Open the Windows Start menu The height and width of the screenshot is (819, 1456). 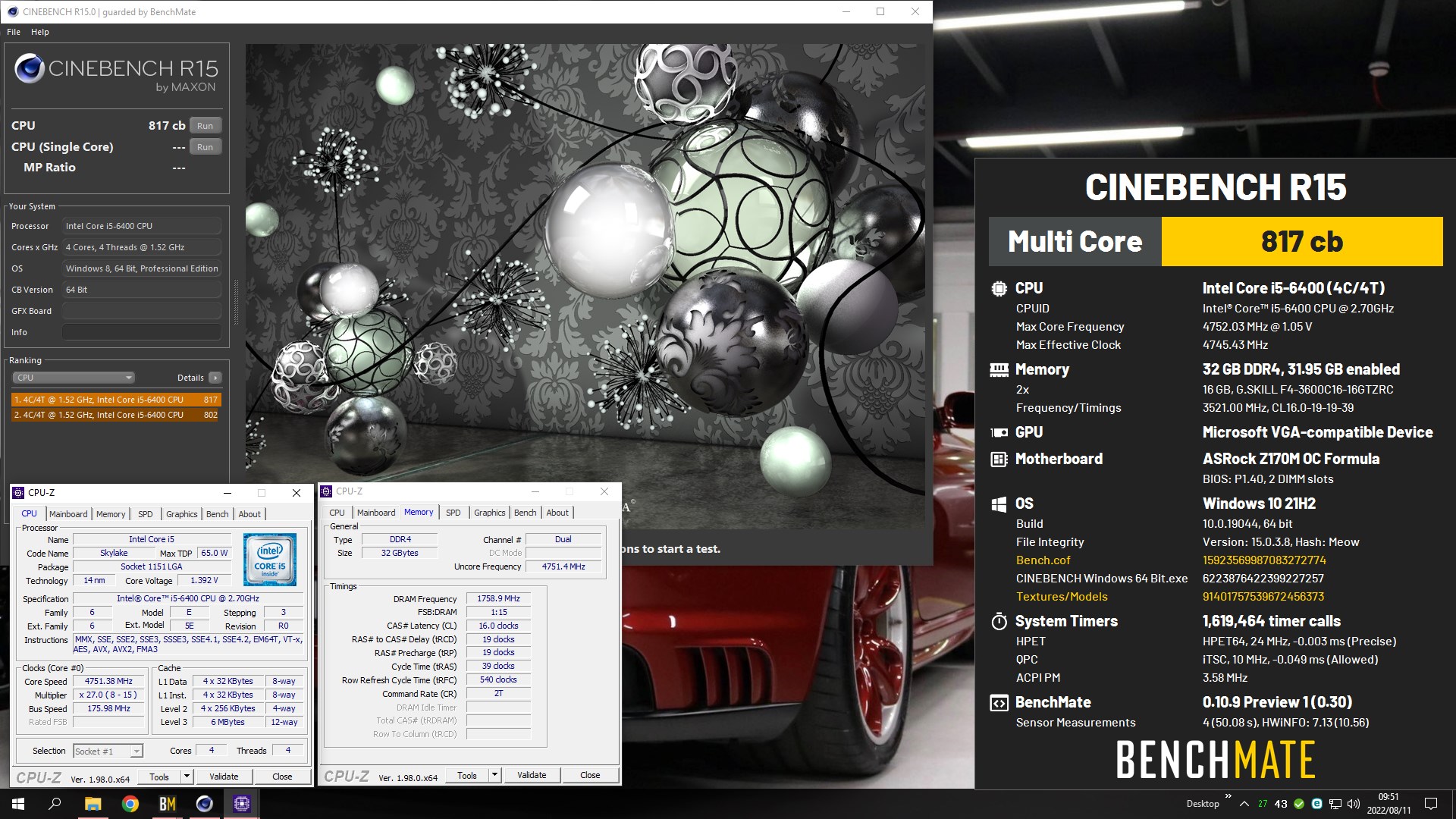(18, 804)
